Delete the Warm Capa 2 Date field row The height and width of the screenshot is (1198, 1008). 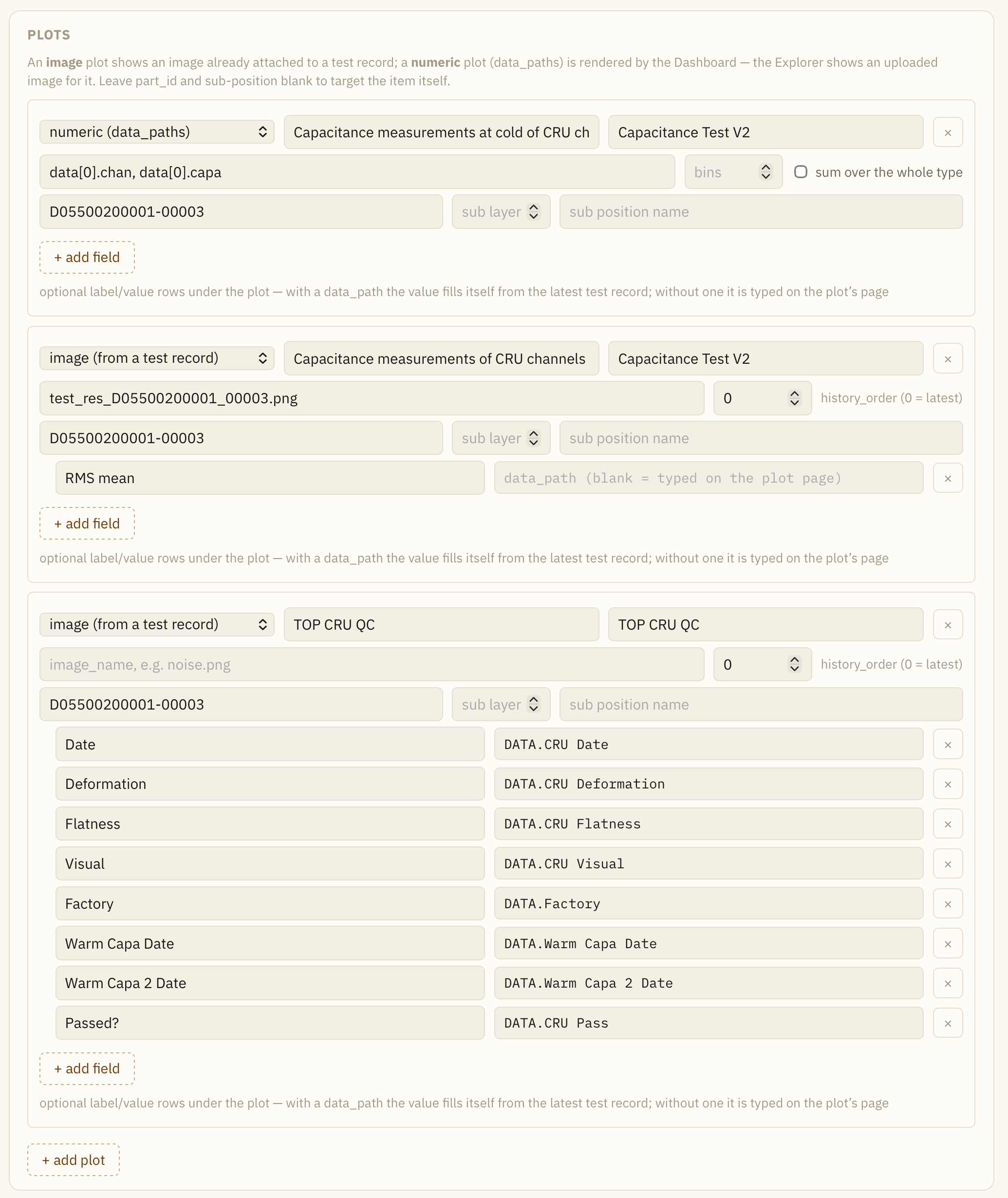[948, 983]
